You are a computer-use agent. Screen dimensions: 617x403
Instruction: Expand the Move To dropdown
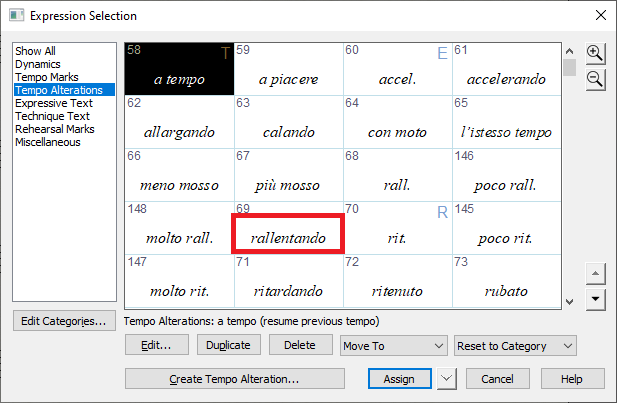point(392,345)
